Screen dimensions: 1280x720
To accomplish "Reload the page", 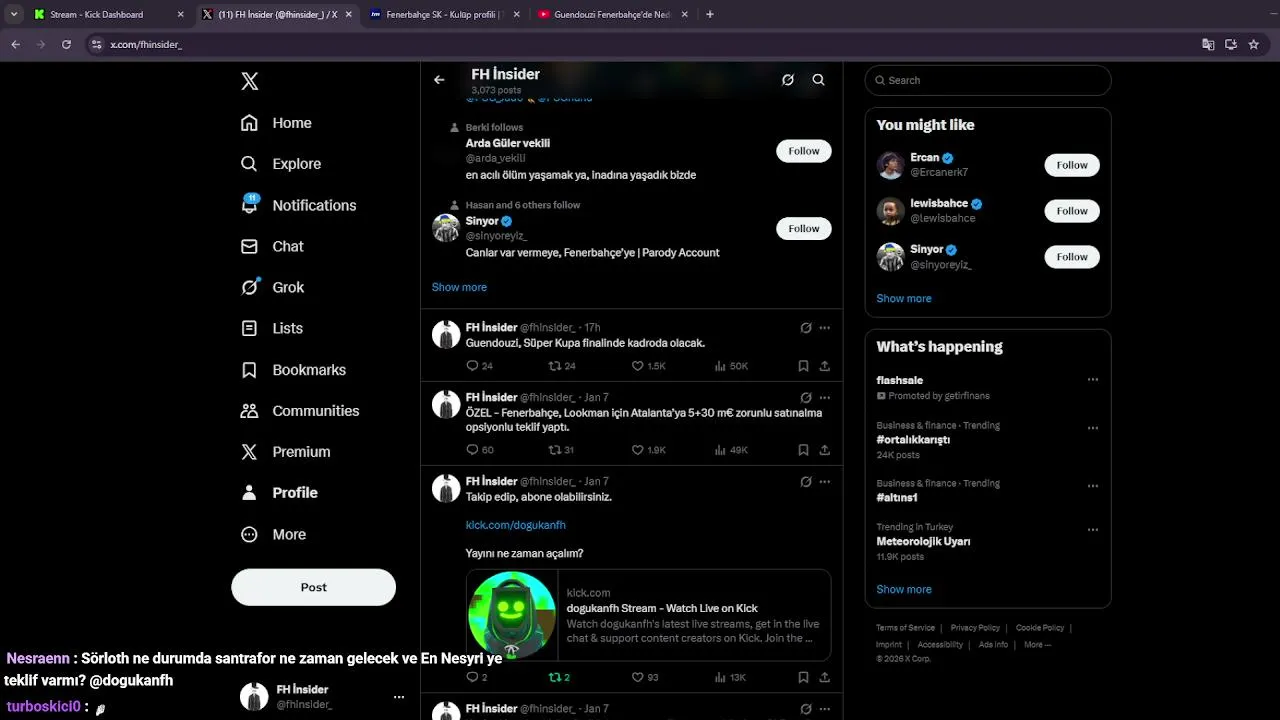I will click(66, 44).
